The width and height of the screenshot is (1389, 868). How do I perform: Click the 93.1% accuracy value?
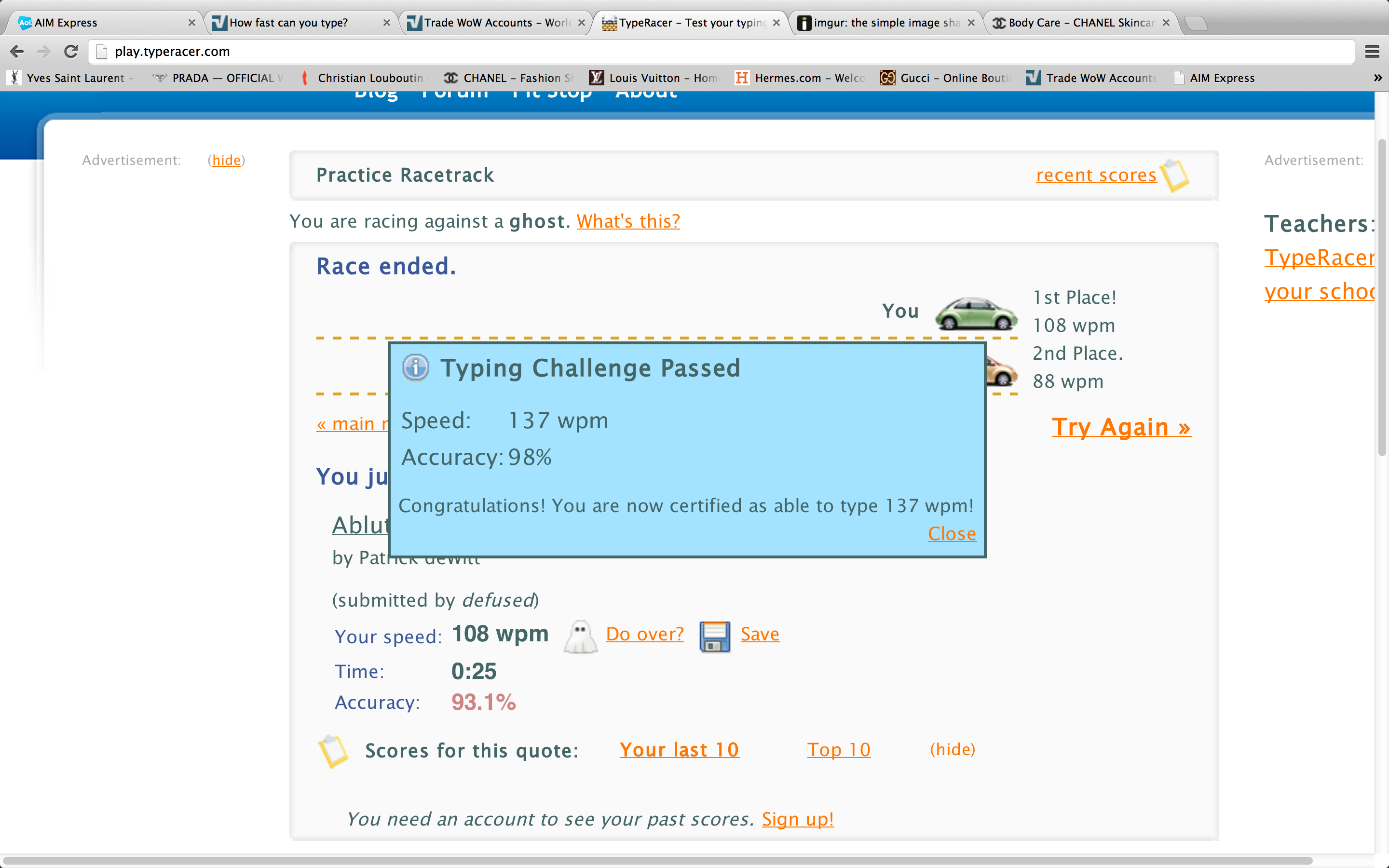[483, 702]
